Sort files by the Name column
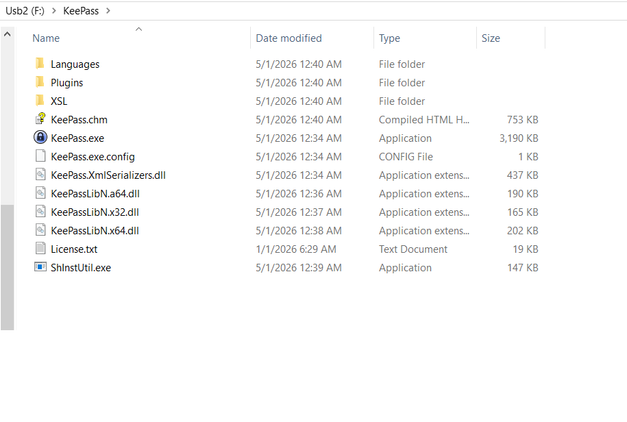Viewport: 627px width, 422px height. pos(46,38)
